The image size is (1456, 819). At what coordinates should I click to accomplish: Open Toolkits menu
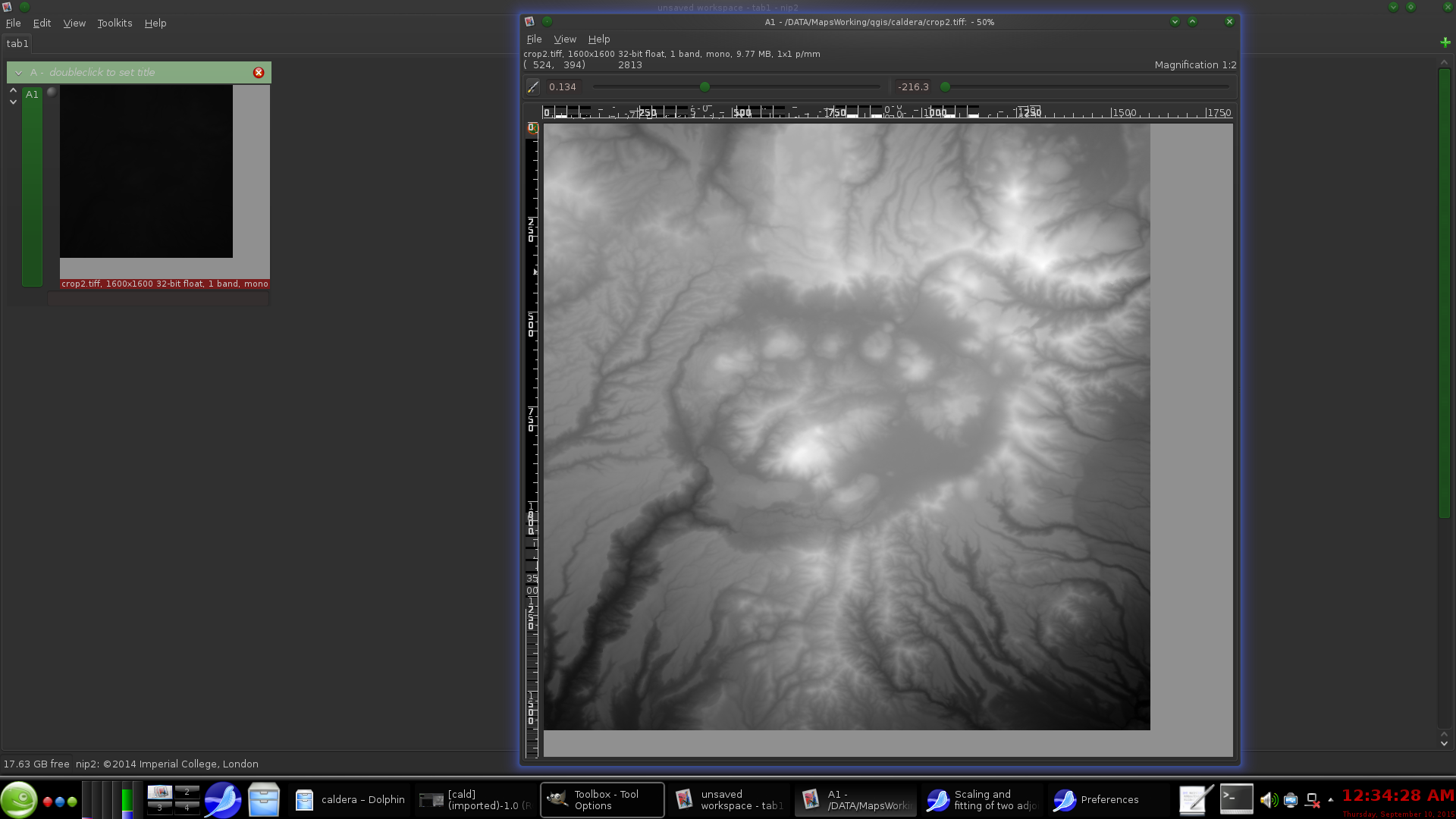pos(115,24)
